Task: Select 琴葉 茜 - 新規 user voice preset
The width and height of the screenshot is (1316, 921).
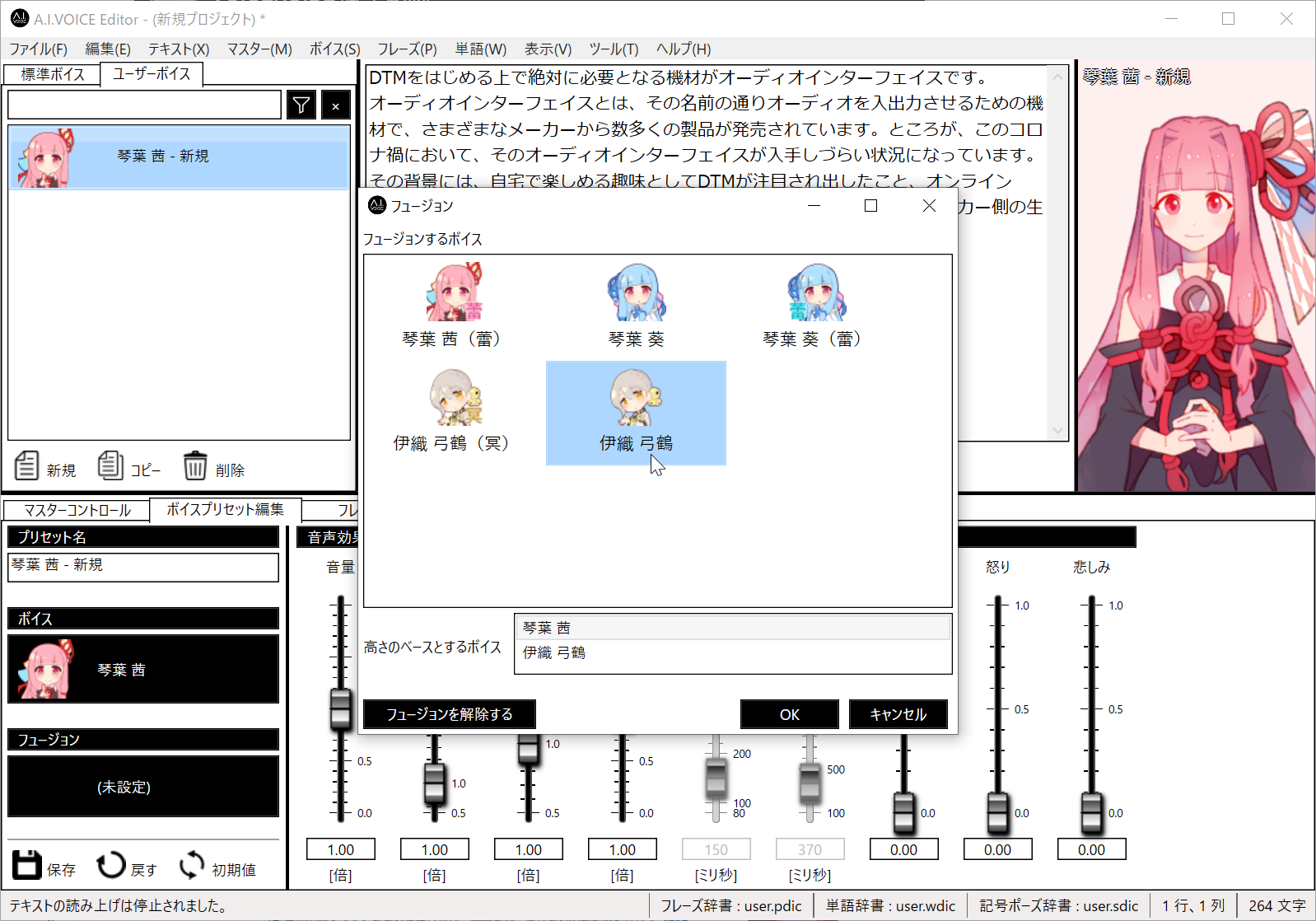Action: tap(179, 157)
